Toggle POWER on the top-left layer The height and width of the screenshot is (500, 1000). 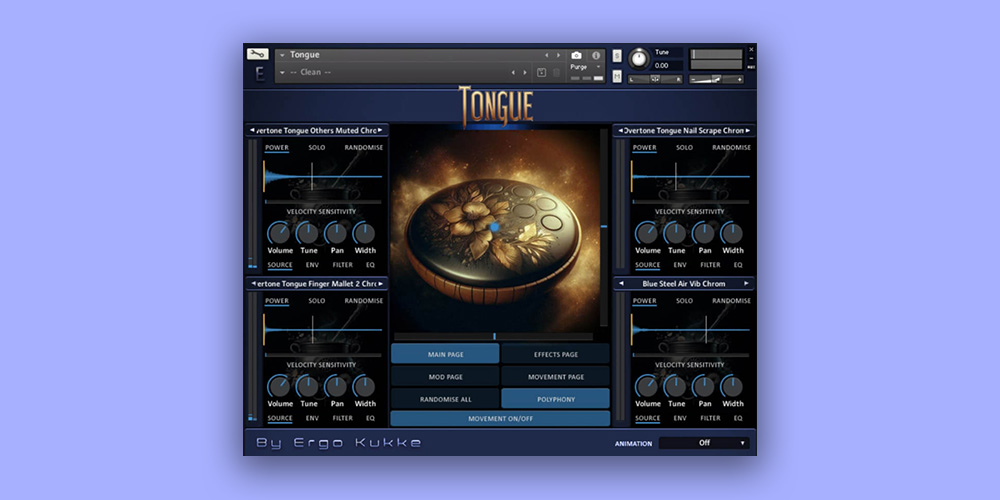coord(277,148)
